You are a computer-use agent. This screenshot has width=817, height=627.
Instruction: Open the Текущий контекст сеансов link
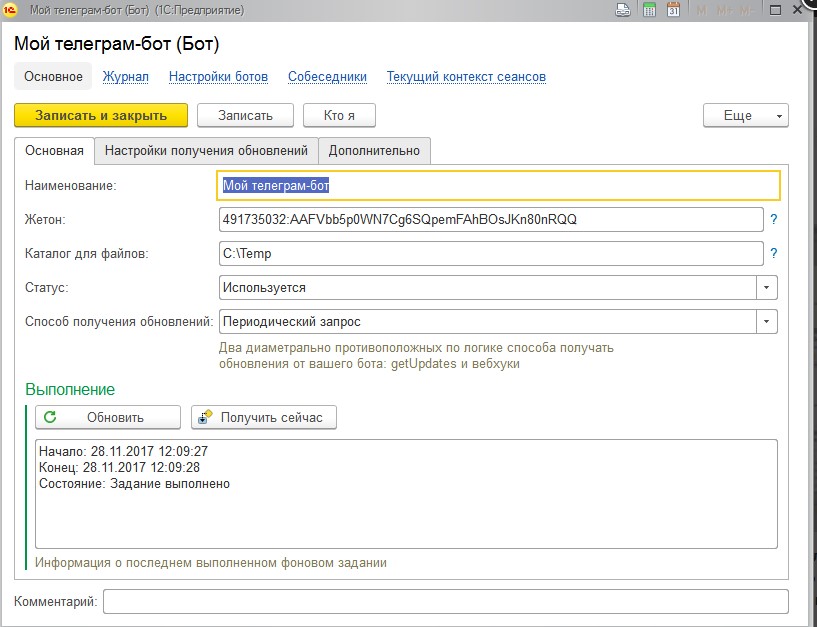pos(466,77)
